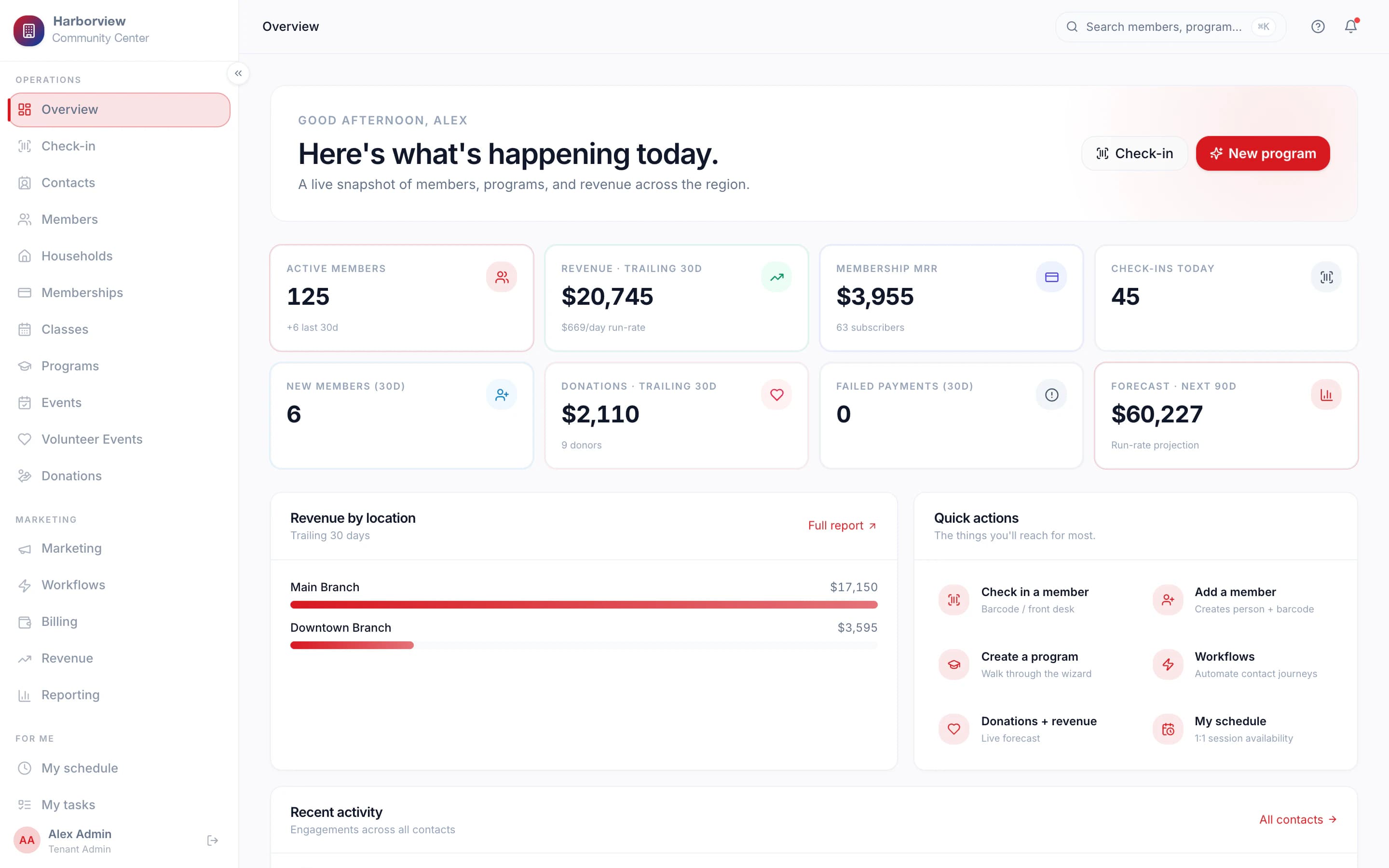Click the $3,955 Membership MRR value
The image size is (1389, 868).
pos(875,297)
